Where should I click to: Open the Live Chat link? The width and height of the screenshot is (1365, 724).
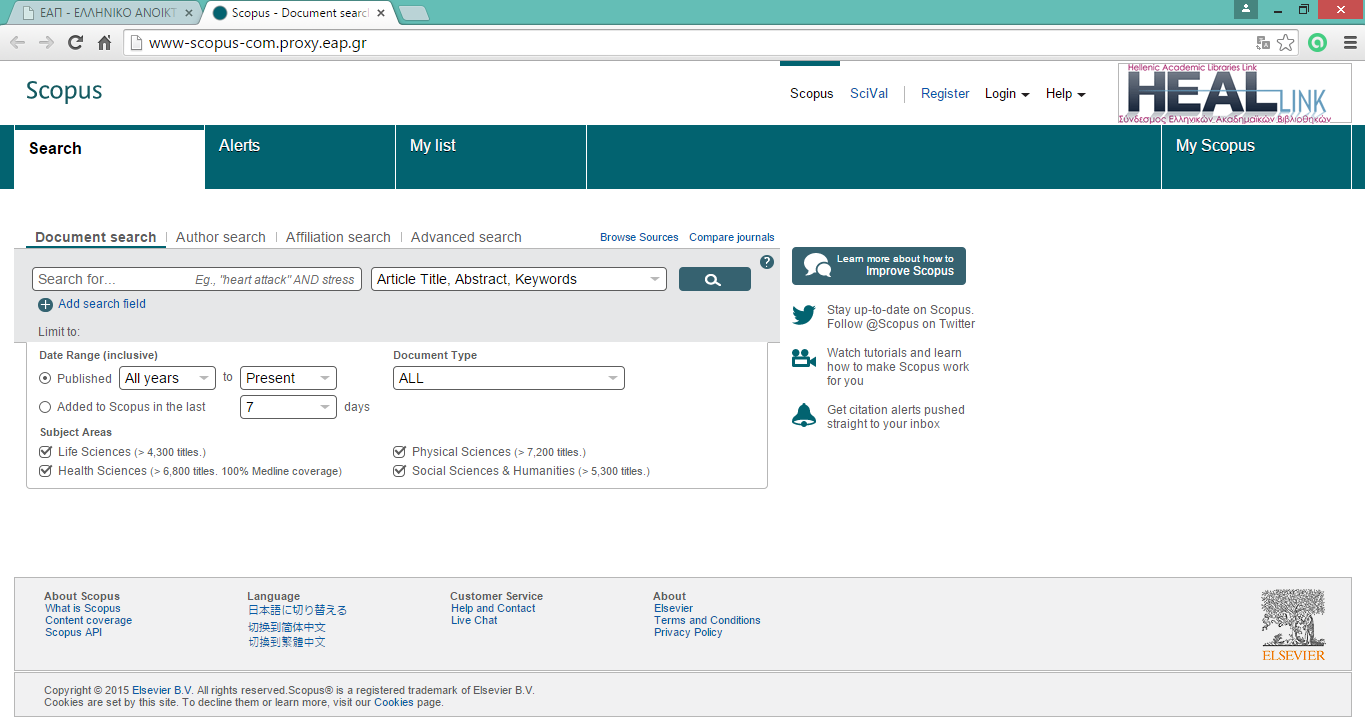click(x=474, y=621)
